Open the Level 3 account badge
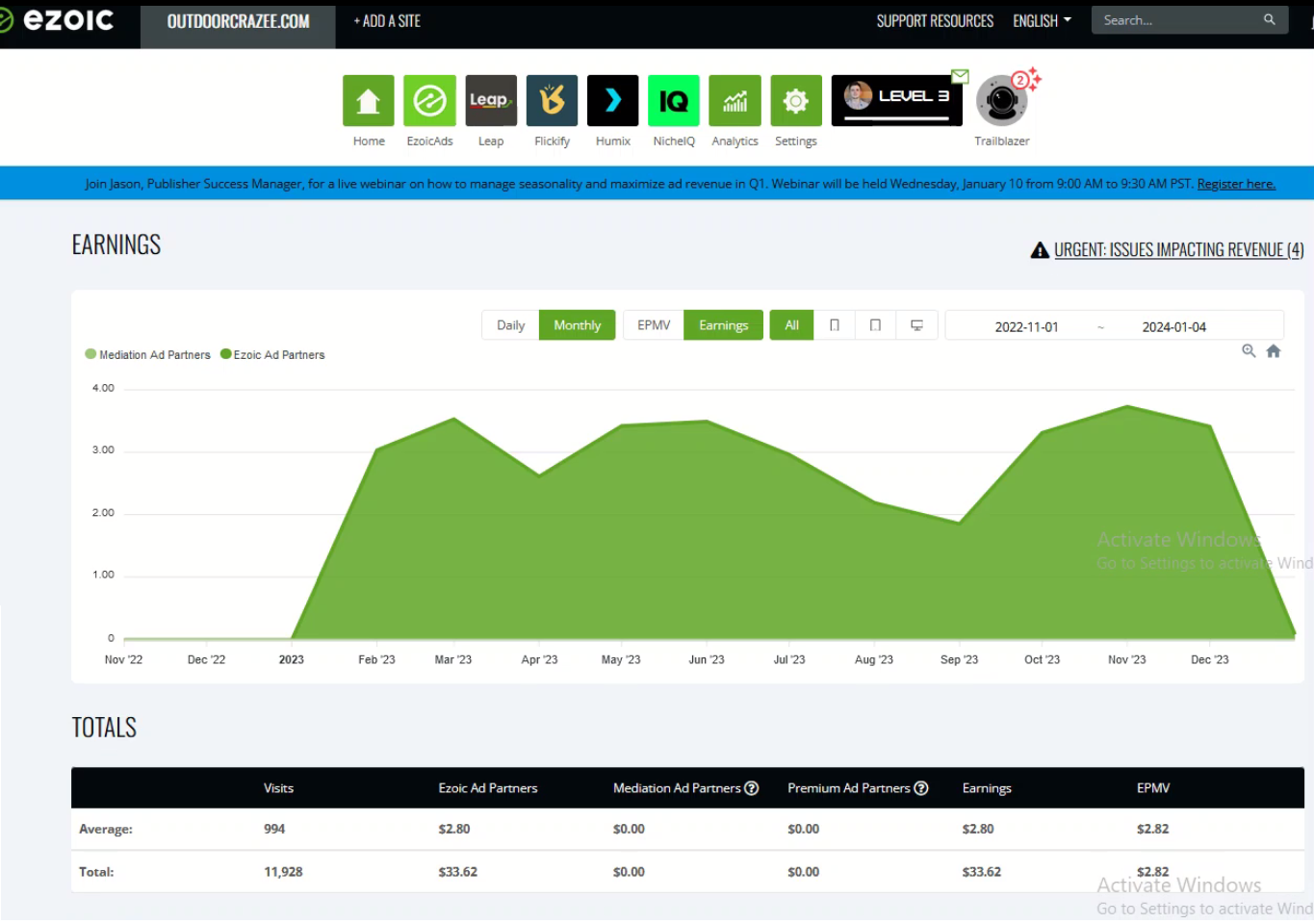Screen dimensions: 1314x924 pyautogui.click(x=896, y=100)
